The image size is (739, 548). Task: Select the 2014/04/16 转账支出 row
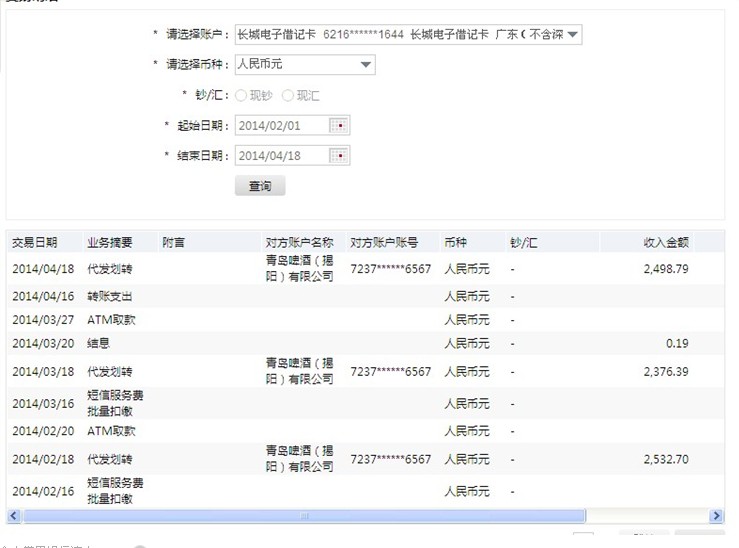[x=366, y=296]
